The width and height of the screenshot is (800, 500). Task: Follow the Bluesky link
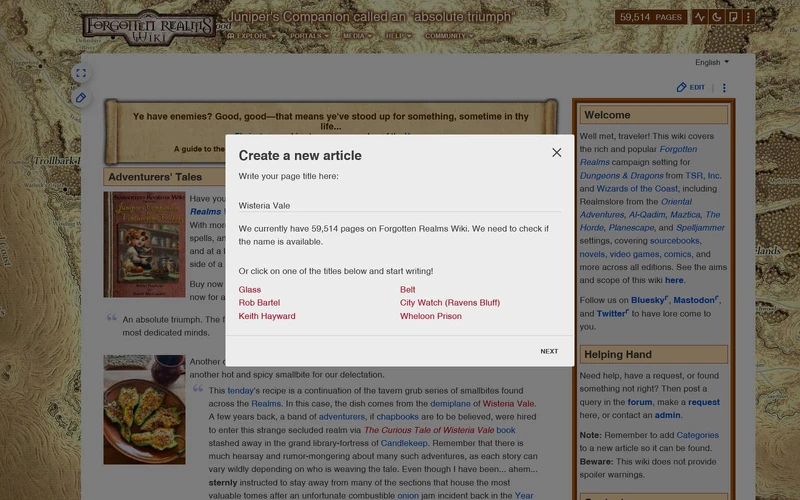(x=649, y=300)
